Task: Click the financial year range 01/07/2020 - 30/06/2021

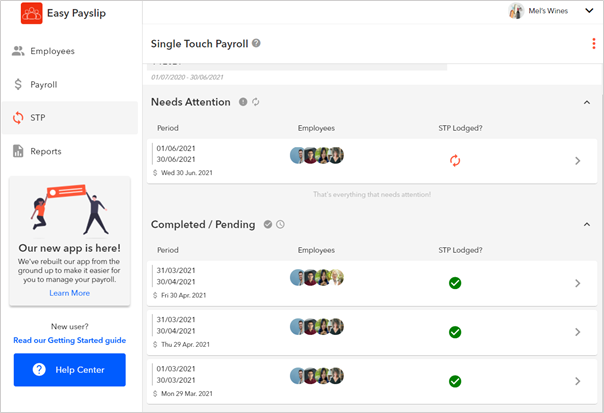Action: (x=187, y=77)
